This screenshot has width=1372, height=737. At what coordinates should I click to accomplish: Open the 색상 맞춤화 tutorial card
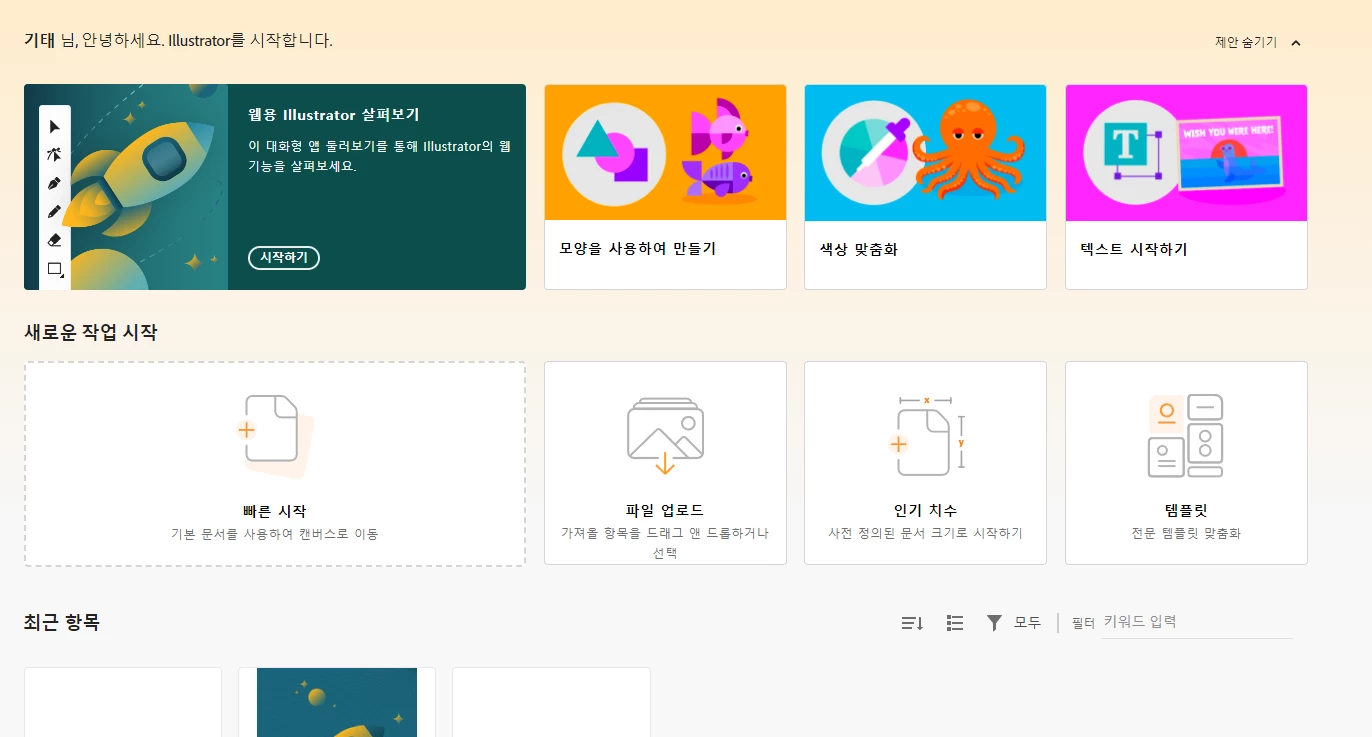(925, 187)
